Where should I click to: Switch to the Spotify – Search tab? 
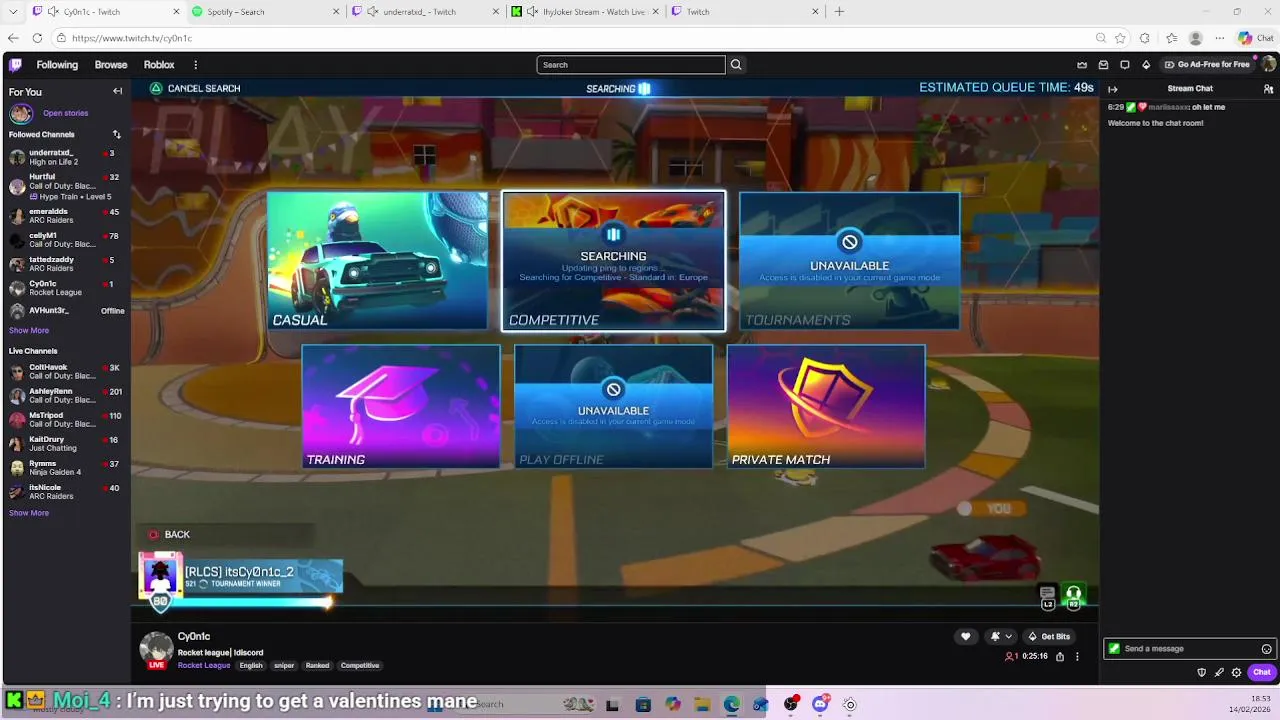[x=267, y=12]
